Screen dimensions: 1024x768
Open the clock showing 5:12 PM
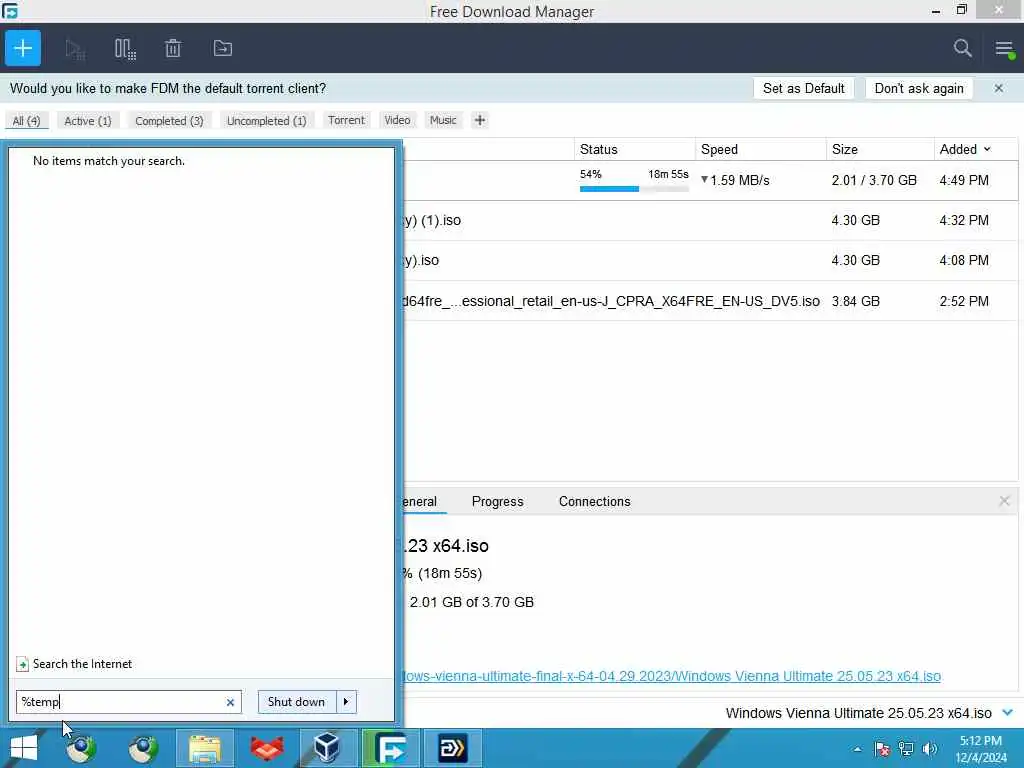coord(980,749)
